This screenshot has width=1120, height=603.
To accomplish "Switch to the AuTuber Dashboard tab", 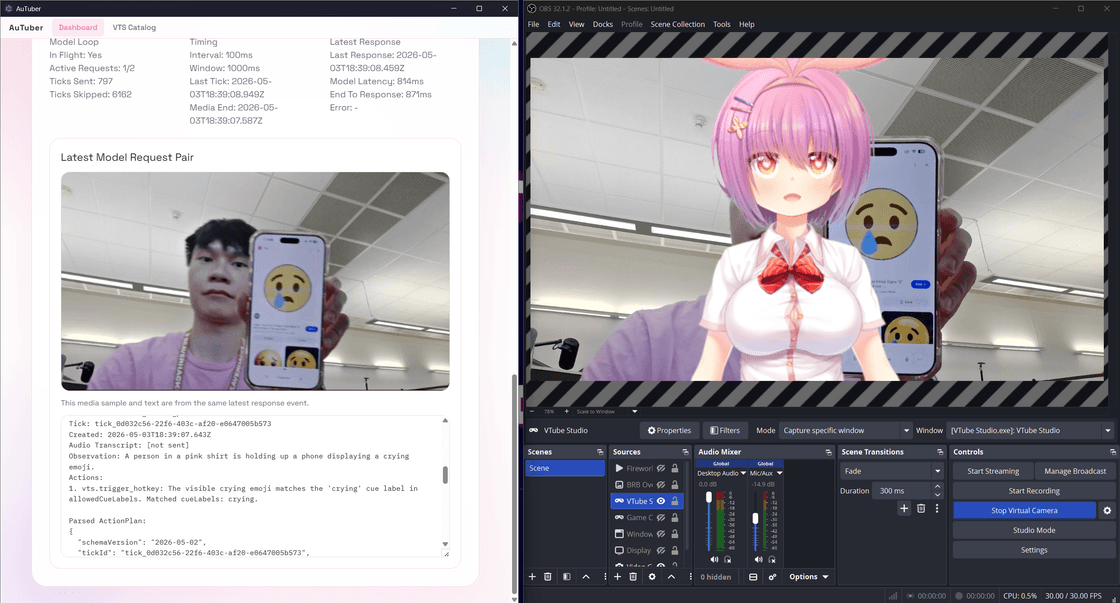I will 78,27.
